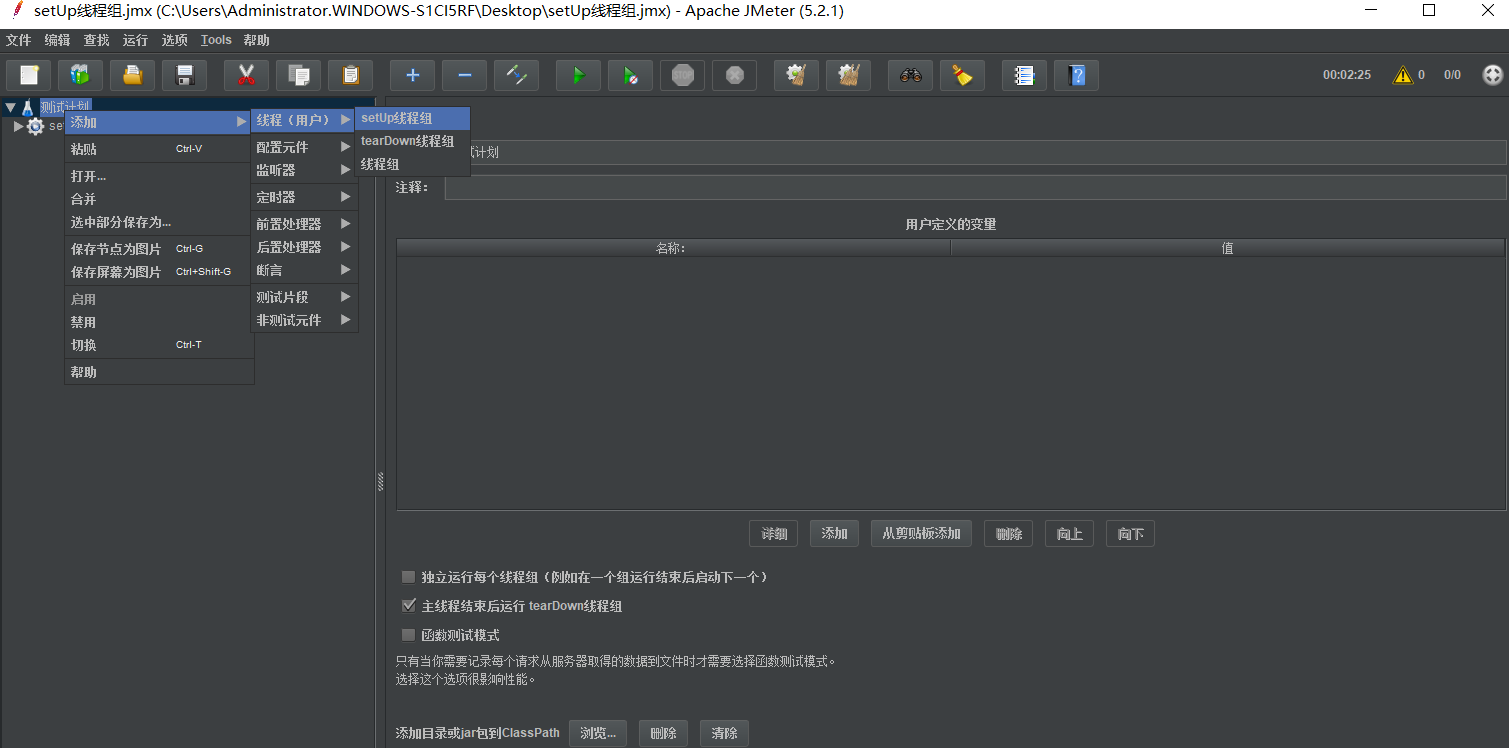
Task: Collapse the test plan root node
Action: [x=10, y=107]
